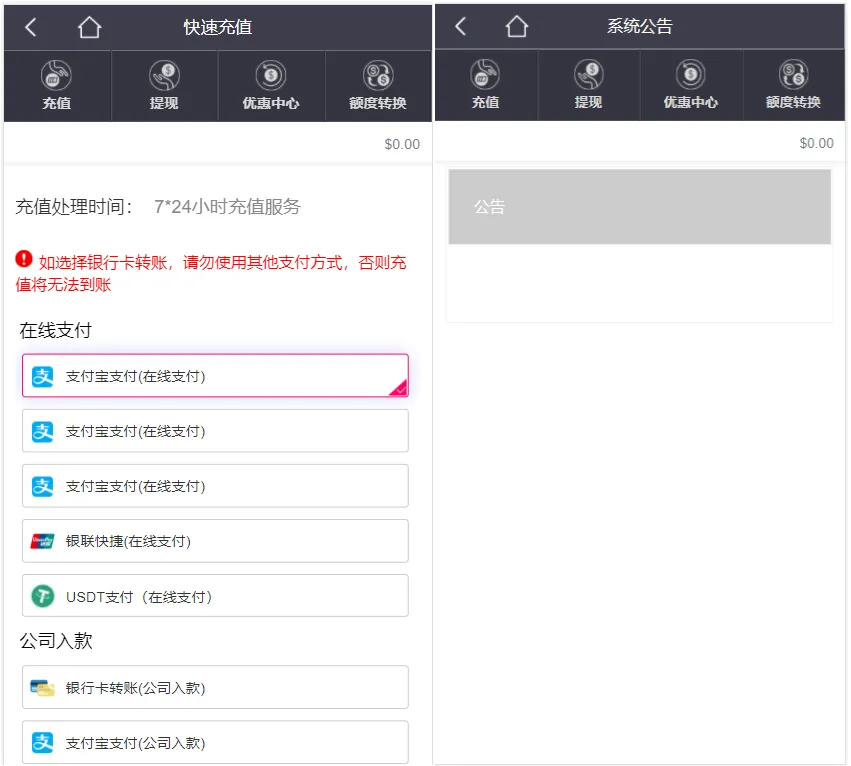Select 银行卡转账 company deposit method

point(215,687)
